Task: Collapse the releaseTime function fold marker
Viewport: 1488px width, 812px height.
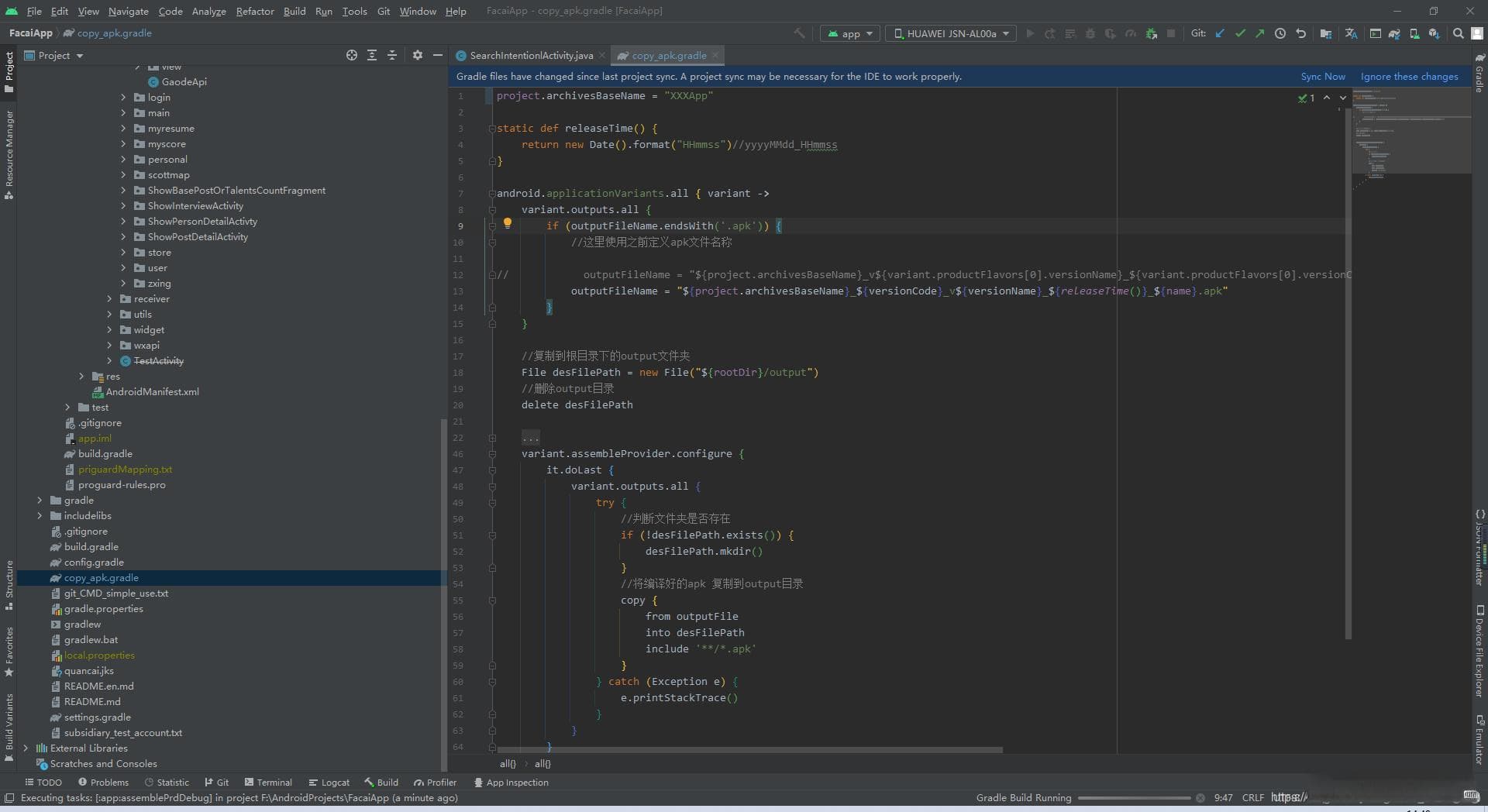Action: pos(492,129)
